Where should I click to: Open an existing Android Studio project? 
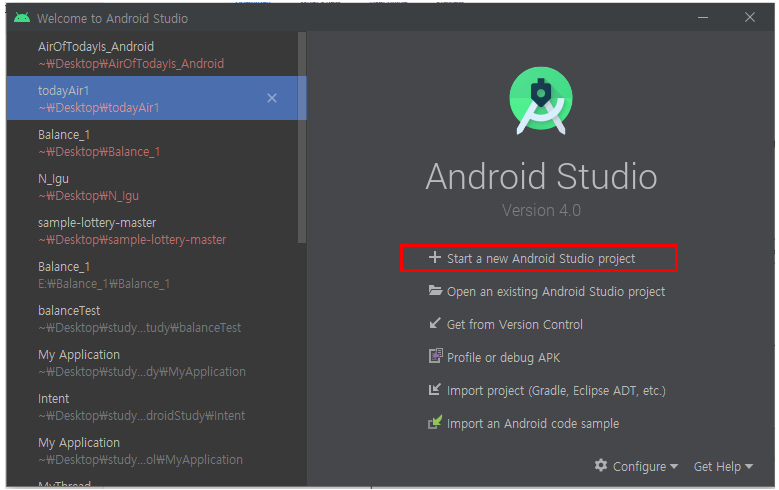(546, 292)
